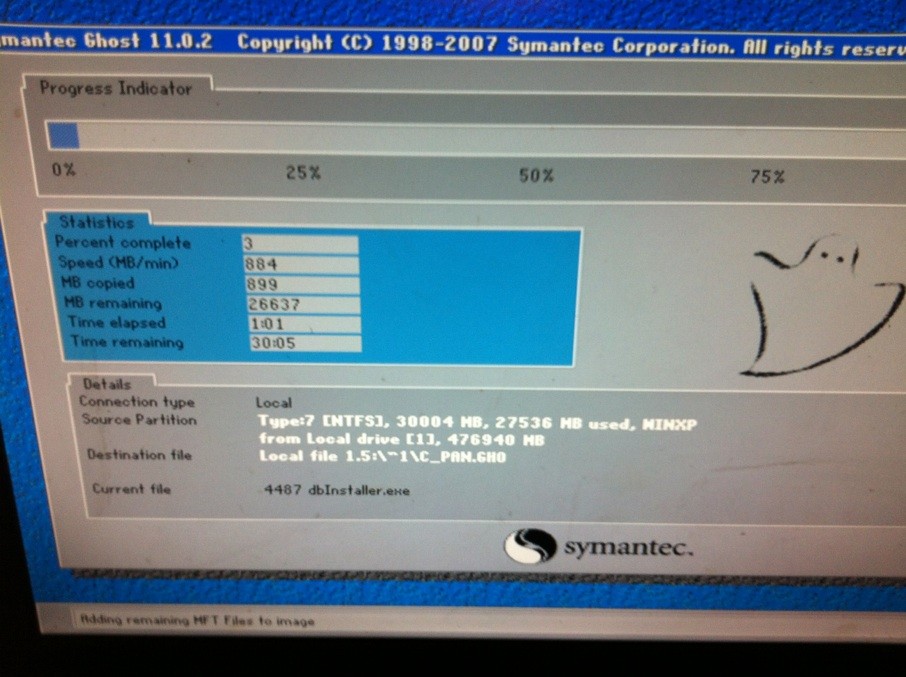Click the 'from Local drive [1]' line

point(402,440)
